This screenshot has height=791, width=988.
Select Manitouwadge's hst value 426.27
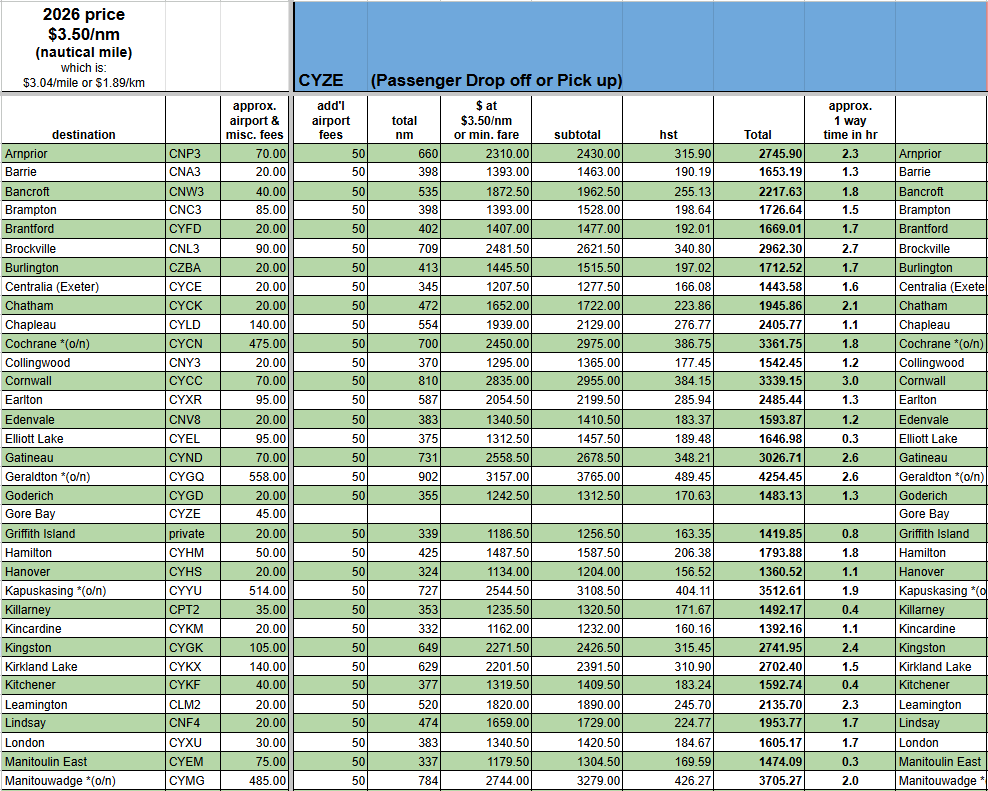(x=668, y=781)
